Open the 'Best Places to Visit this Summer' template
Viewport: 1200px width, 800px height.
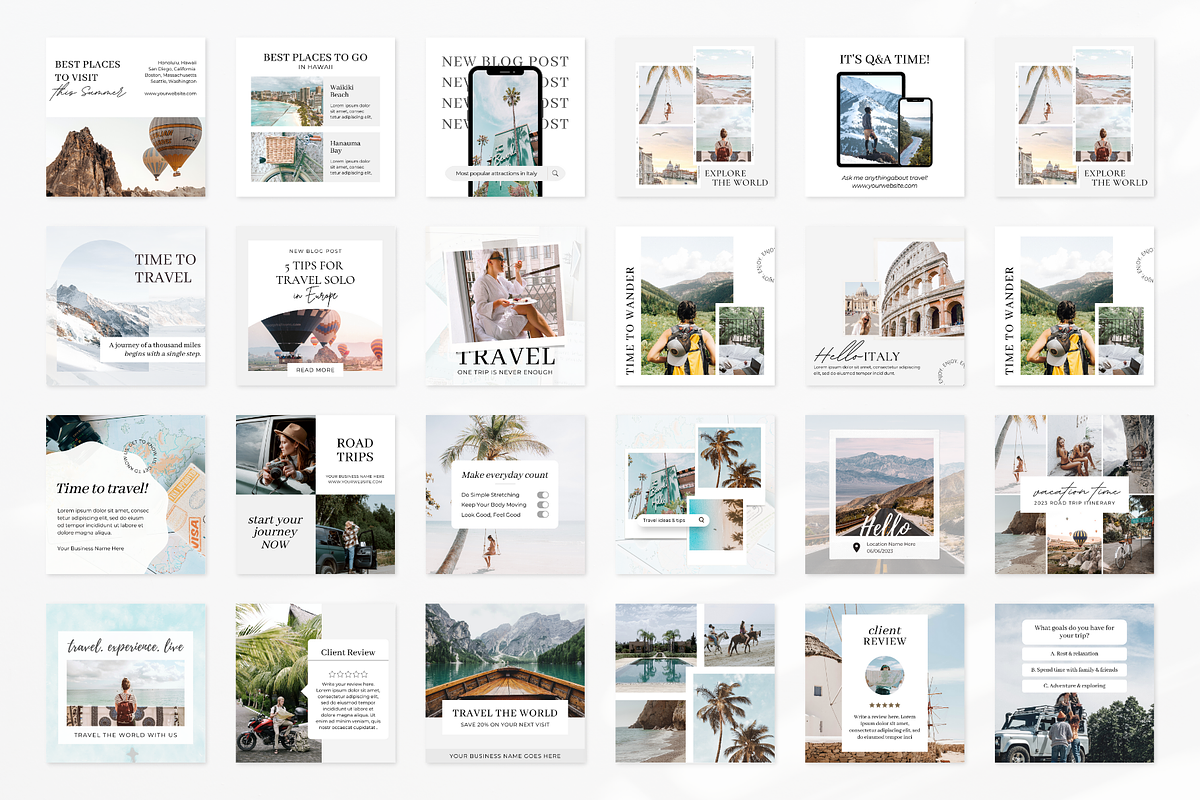(x=126, y=117)
